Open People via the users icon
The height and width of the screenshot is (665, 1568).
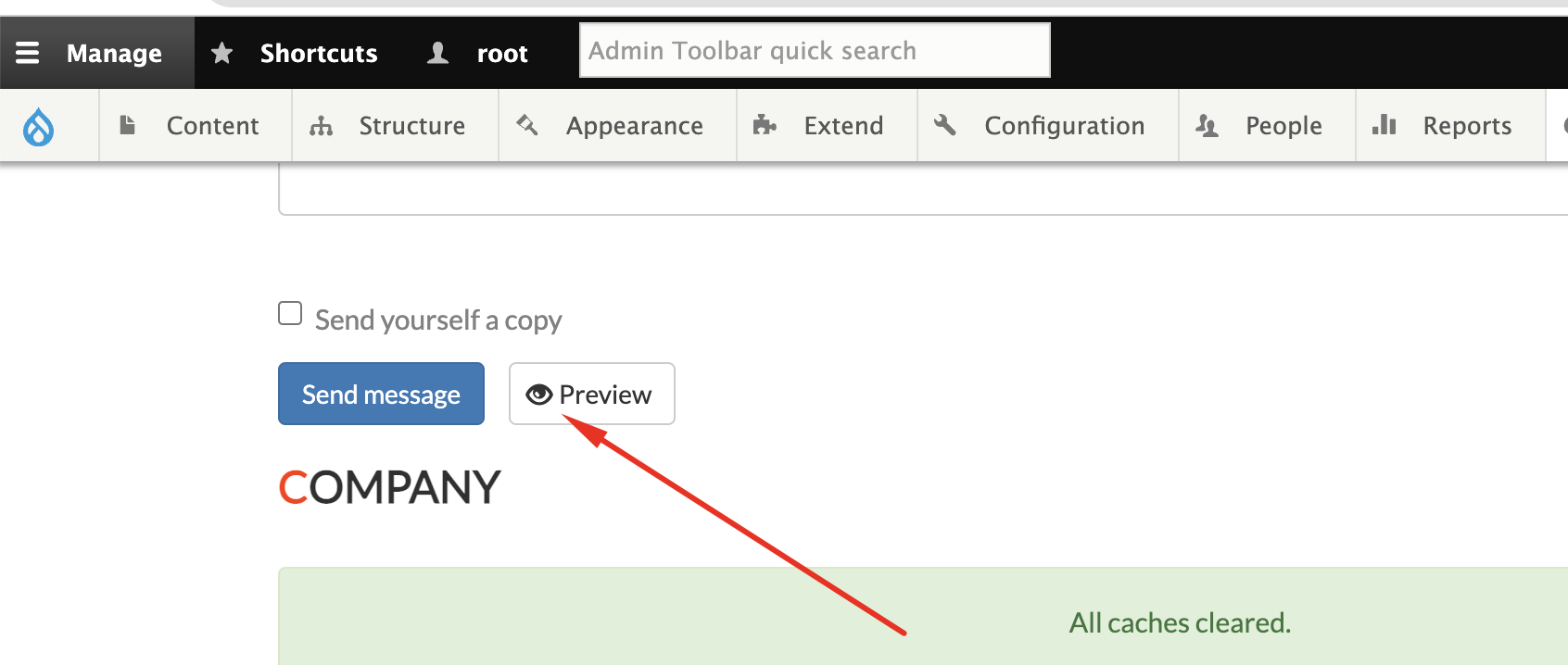pos(1207,125)
